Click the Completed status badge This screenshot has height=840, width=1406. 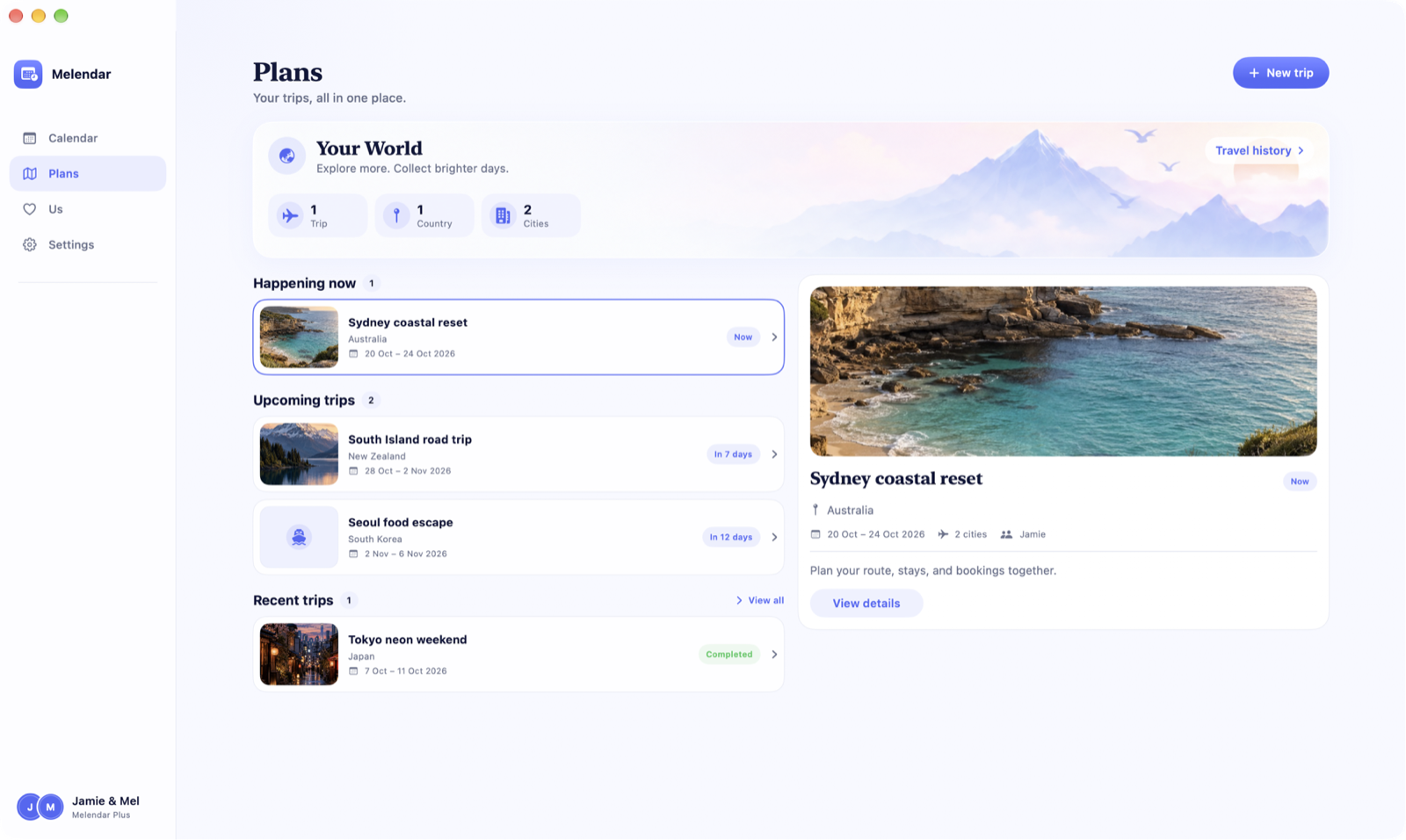pos(729,655)
